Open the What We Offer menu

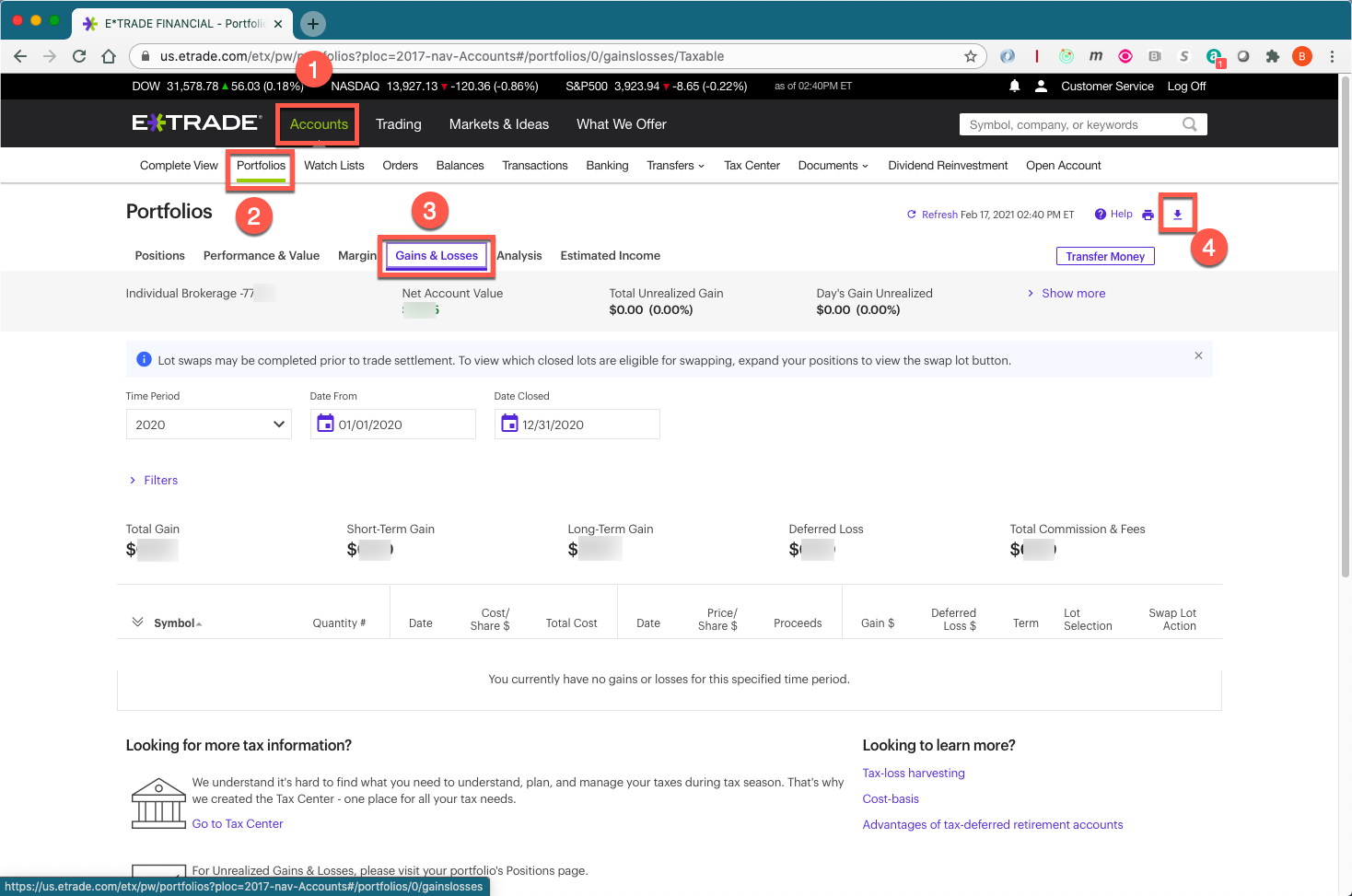pyautogui.click(x=622, y=124)
